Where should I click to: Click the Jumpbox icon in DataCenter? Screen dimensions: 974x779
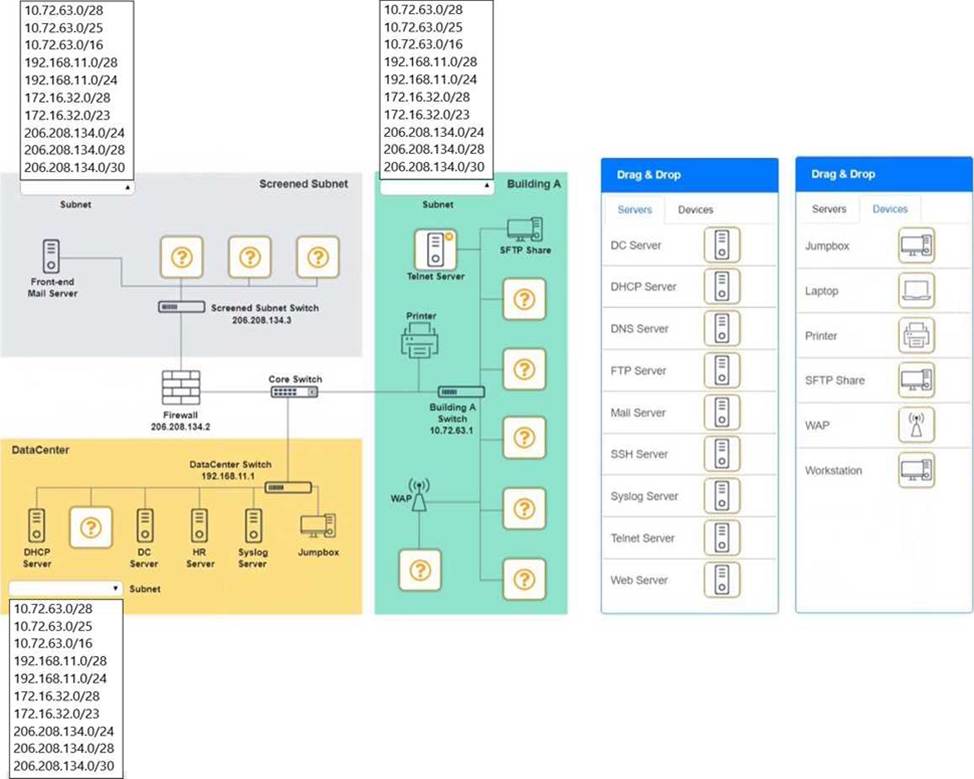(318, 526)
